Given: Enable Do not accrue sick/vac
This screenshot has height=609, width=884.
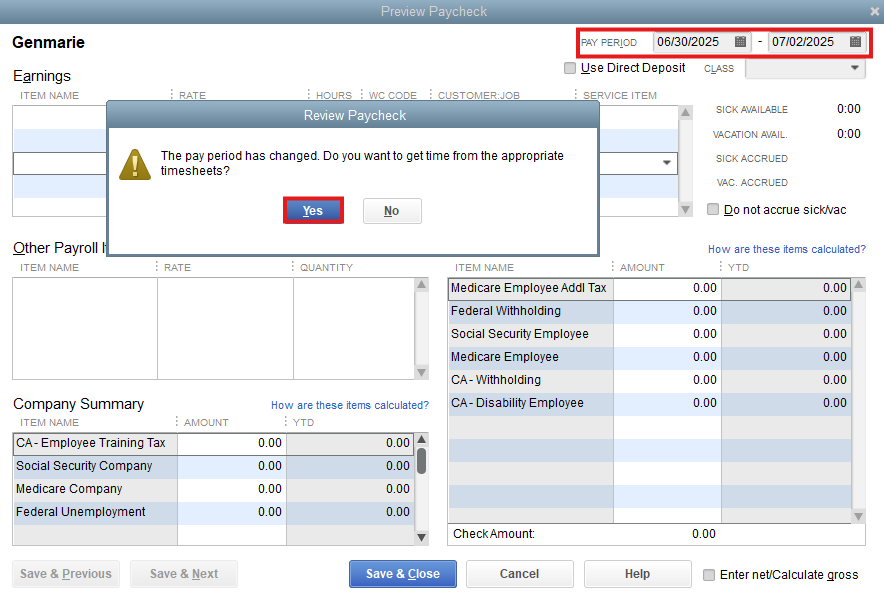Looking at the screenshot, I should (x=713, y=210).
